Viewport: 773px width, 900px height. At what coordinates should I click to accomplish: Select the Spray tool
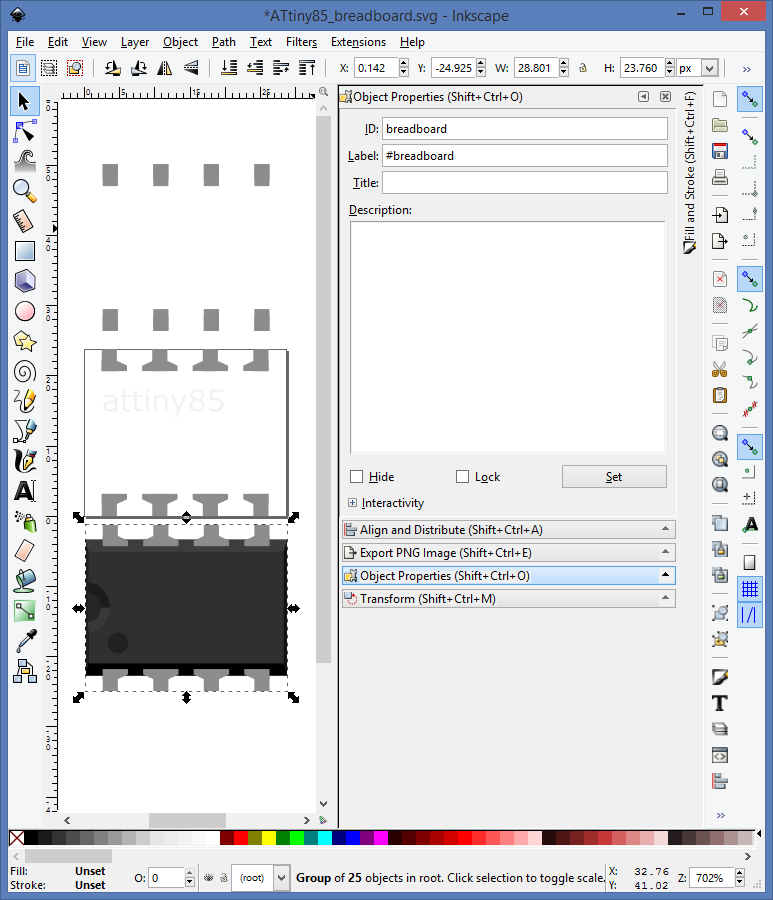(x=24, y=521)
